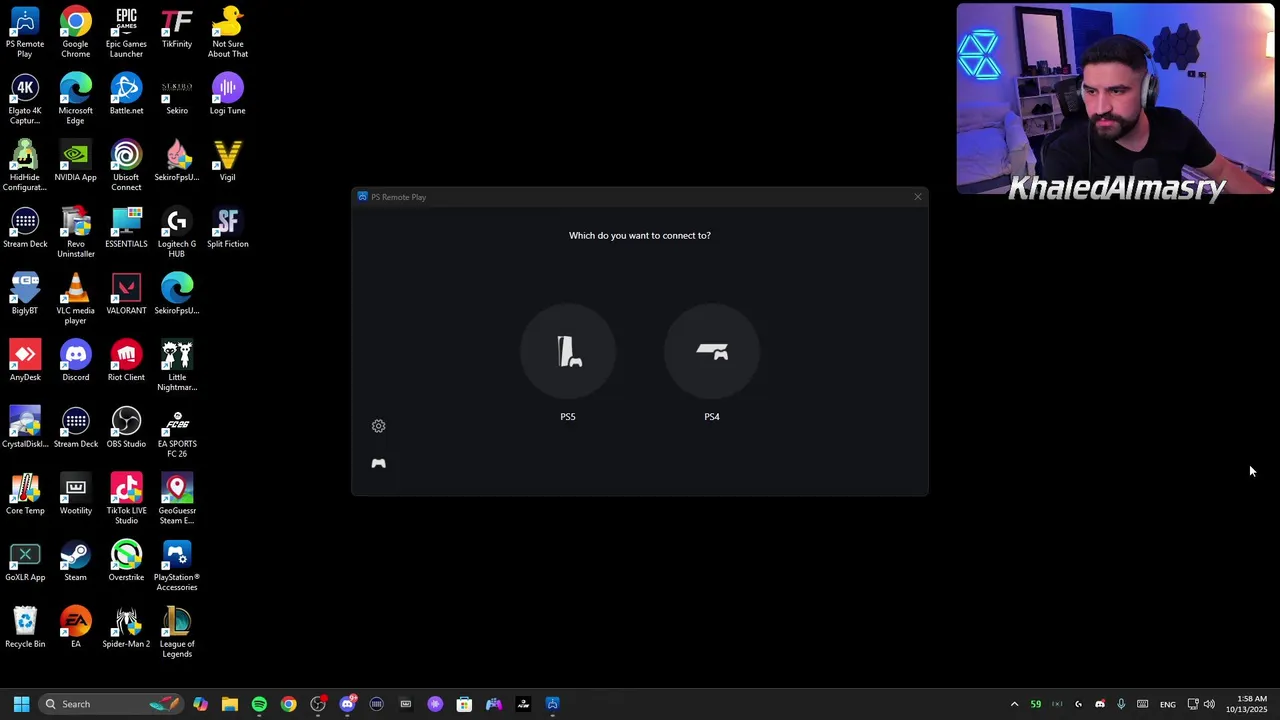Open CrystalDiskInfo desktop icon
1280x720 pixels.
[25, 427]
